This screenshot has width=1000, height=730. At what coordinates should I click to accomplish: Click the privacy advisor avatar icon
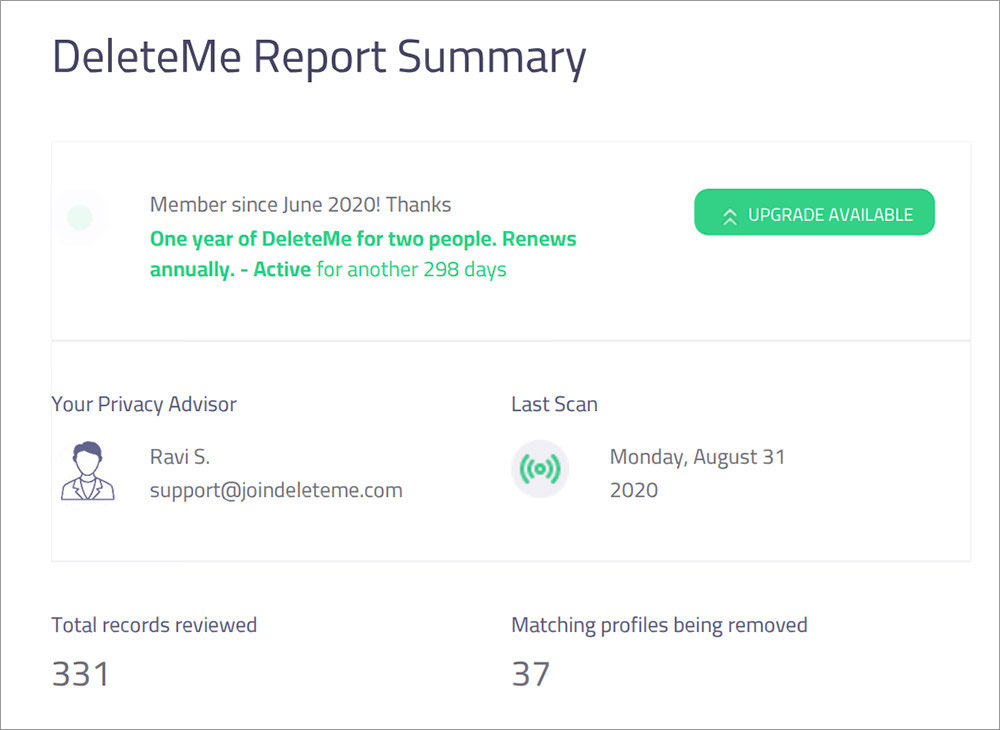click(x=87, y=471)
